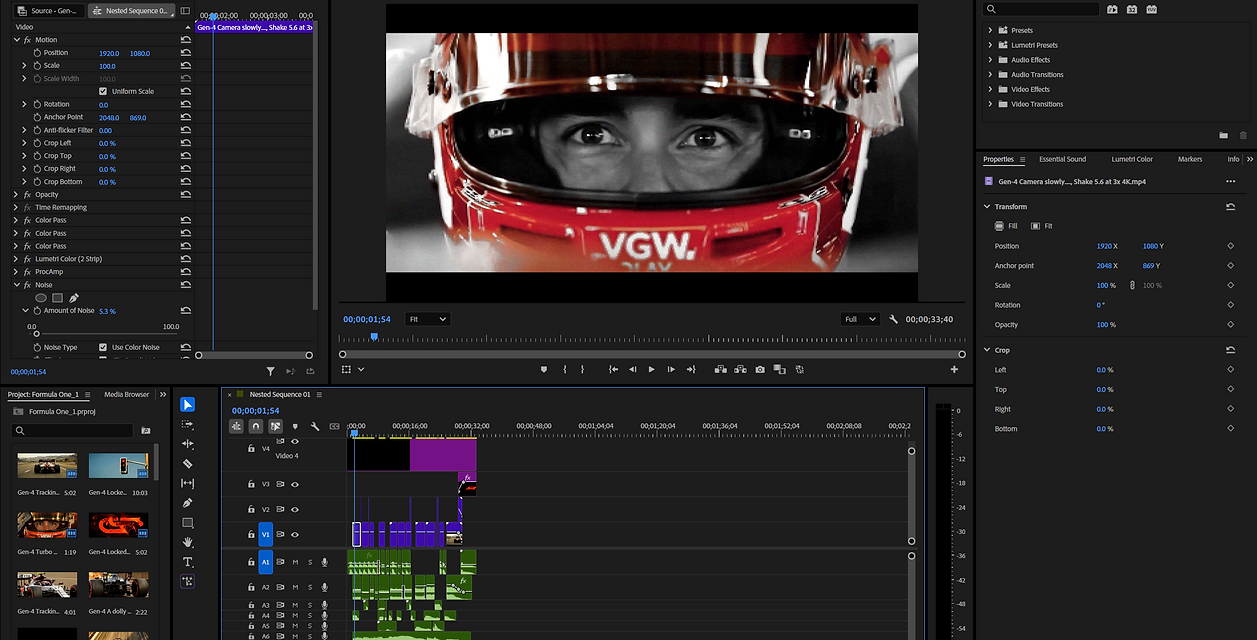Image resolution: width=1257 pixels, height=640 pixels.
Task: Click the free draw bezier mask pen for Noise
Action: [74, 298]
